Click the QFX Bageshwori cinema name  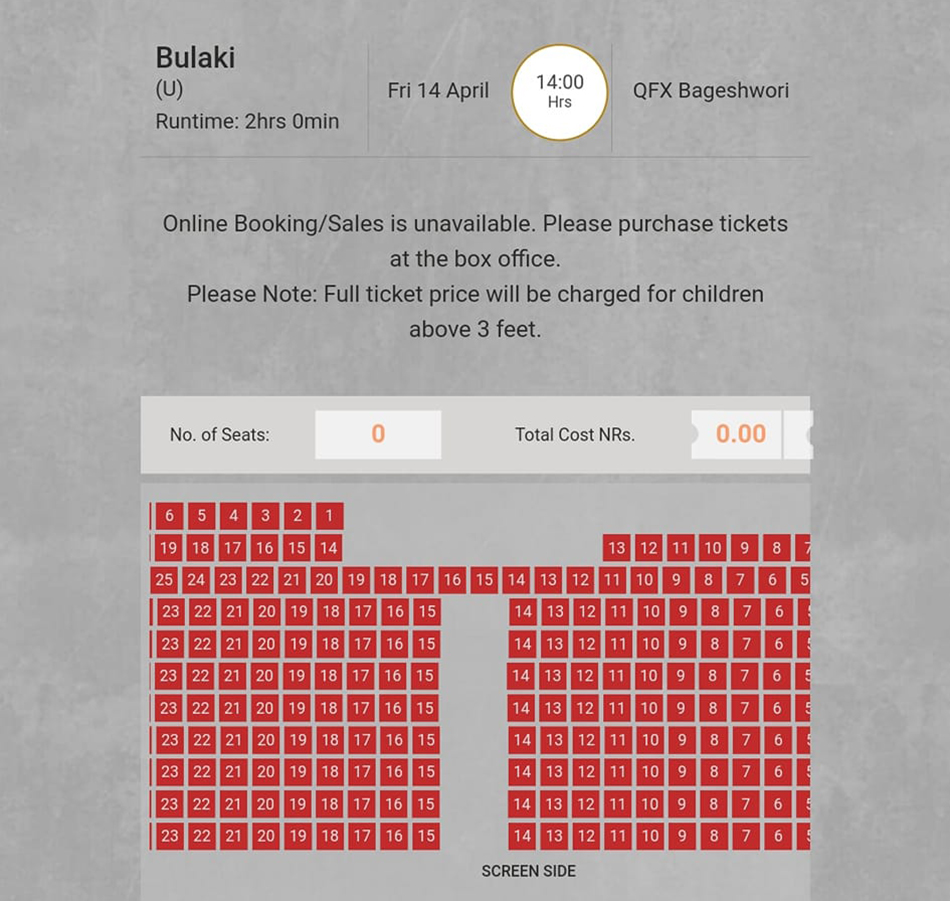tap(711, 90)
